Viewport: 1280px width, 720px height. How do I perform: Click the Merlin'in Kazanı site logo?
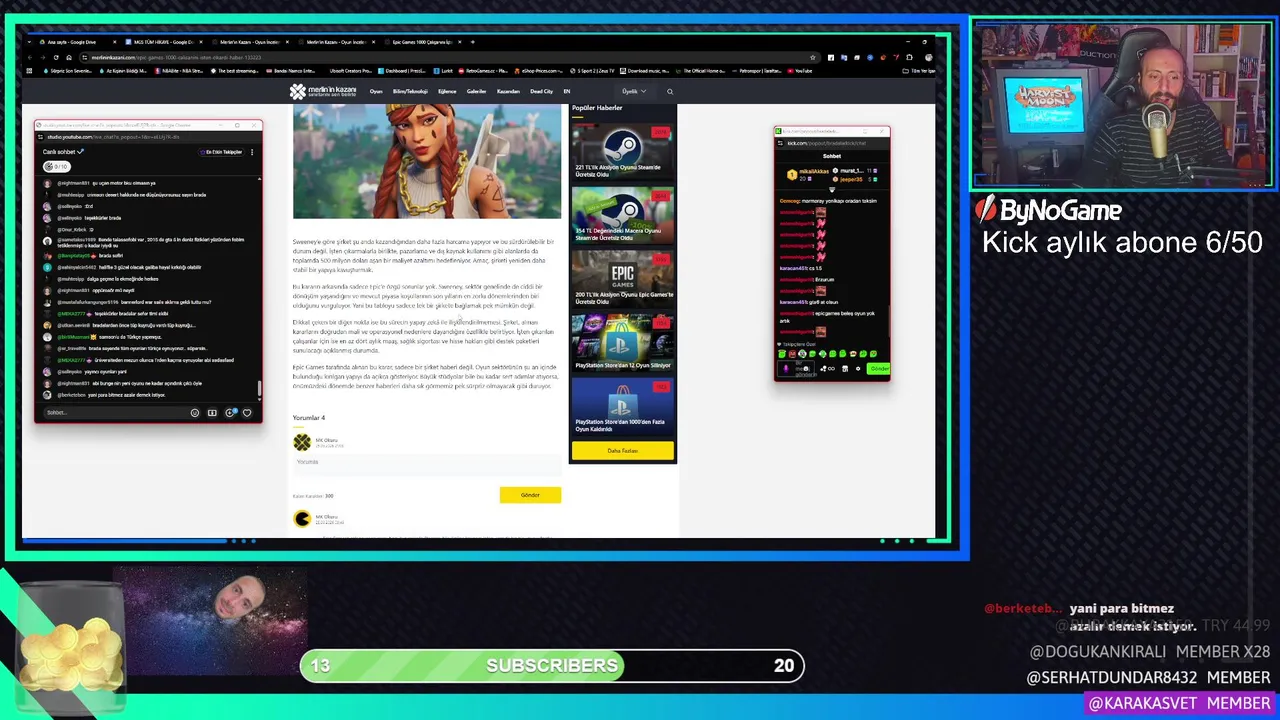coord(323,92)
